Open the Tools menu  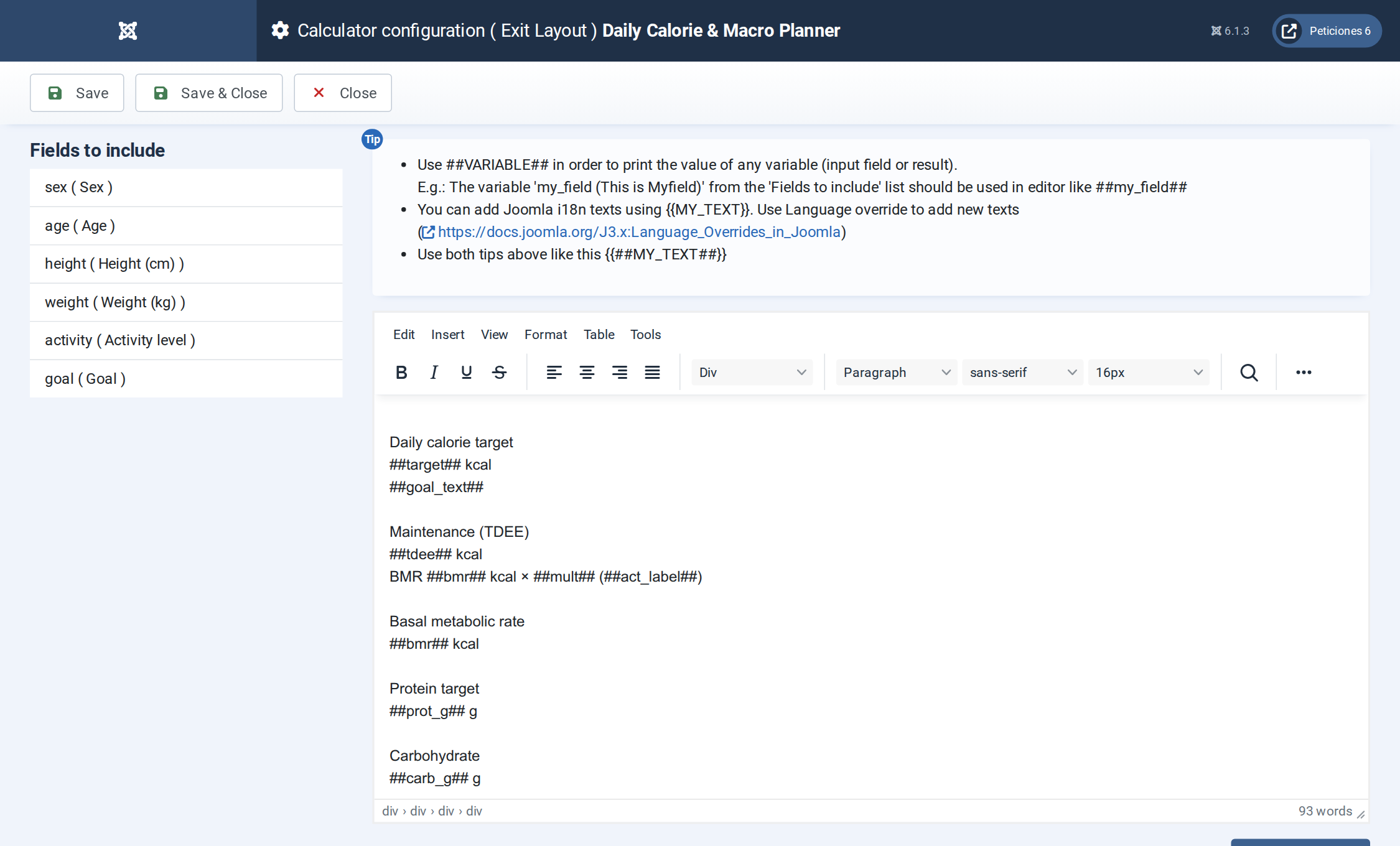coord(645,334)
